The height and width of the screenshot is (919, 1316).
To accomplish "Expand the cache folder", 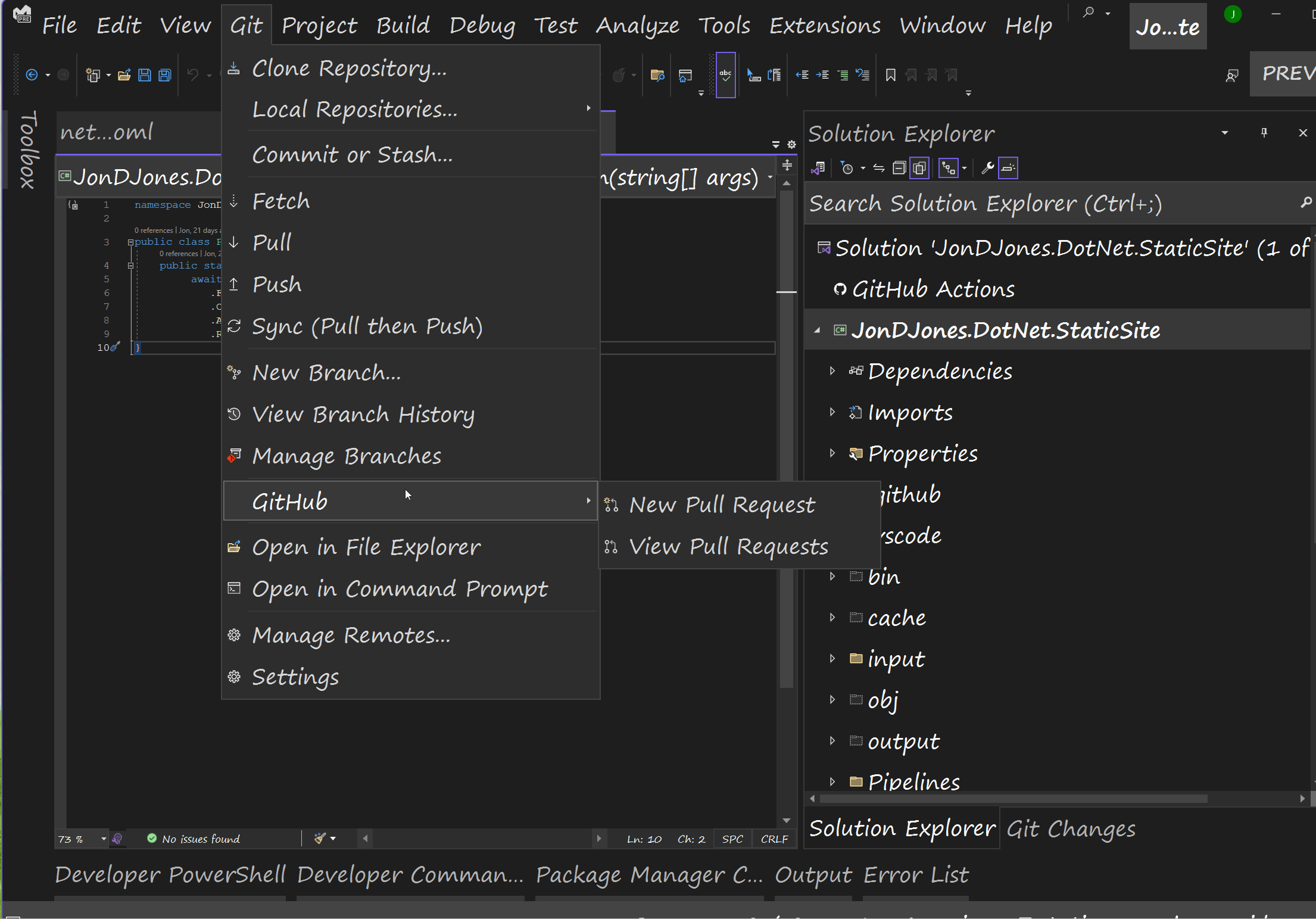I will click(832, 618).
